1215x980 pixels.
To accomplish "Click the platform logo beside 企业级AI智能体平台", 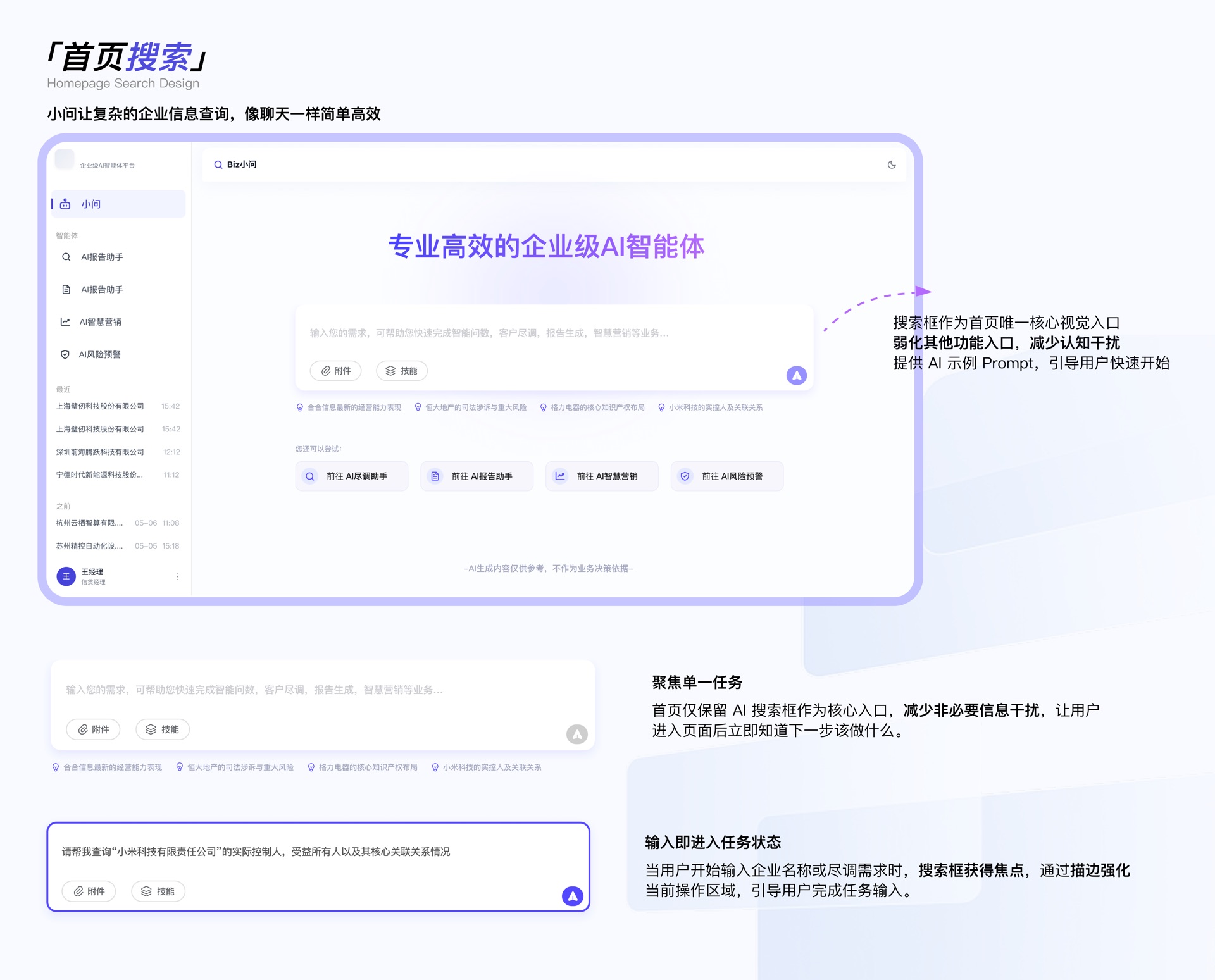I will 65,159.
